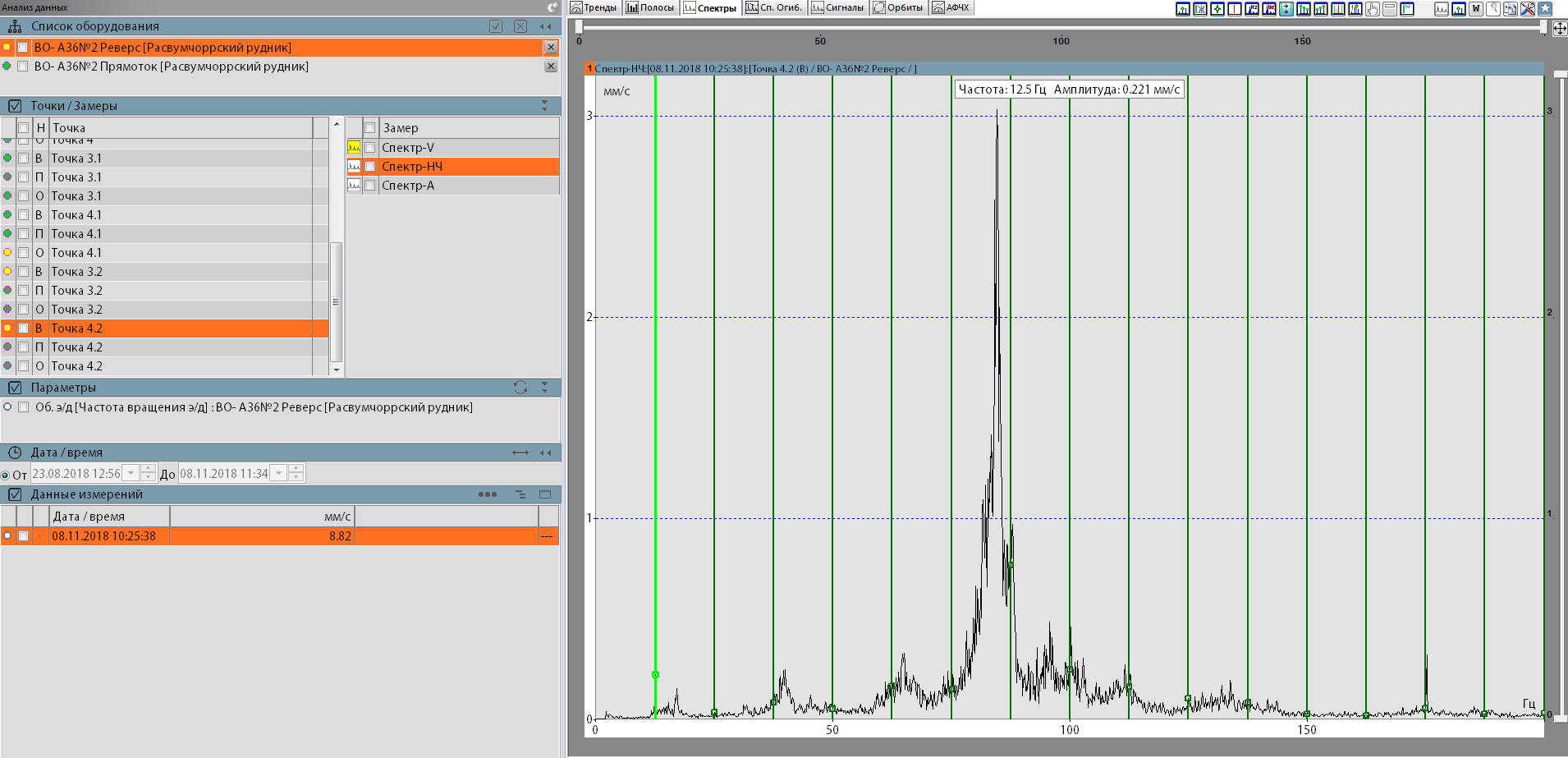Check the box for ВО- А36№2 Реверс
This screenshot has height=758, width=1568.
tap(23, 48)
